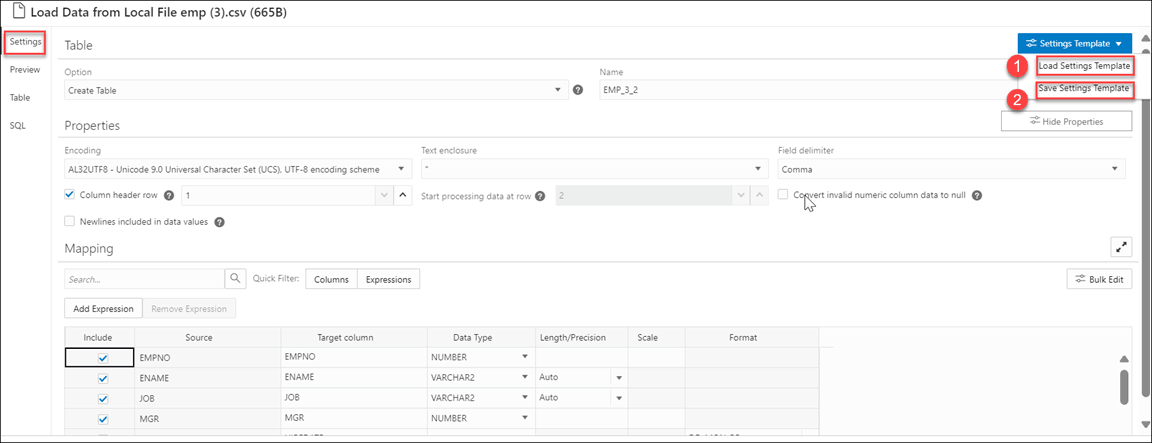Open the Settings Template dropdown button
This screenshot has width=1152, height=443.
click(1074, 44)
